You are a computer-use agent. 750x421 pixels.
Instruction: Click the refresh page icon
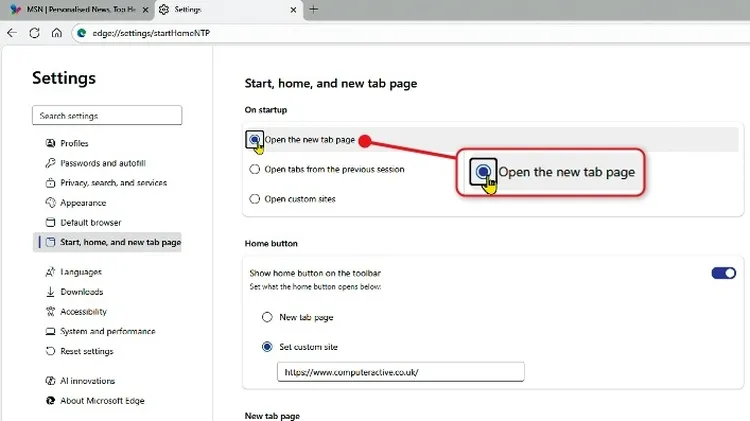pos(35,33)
